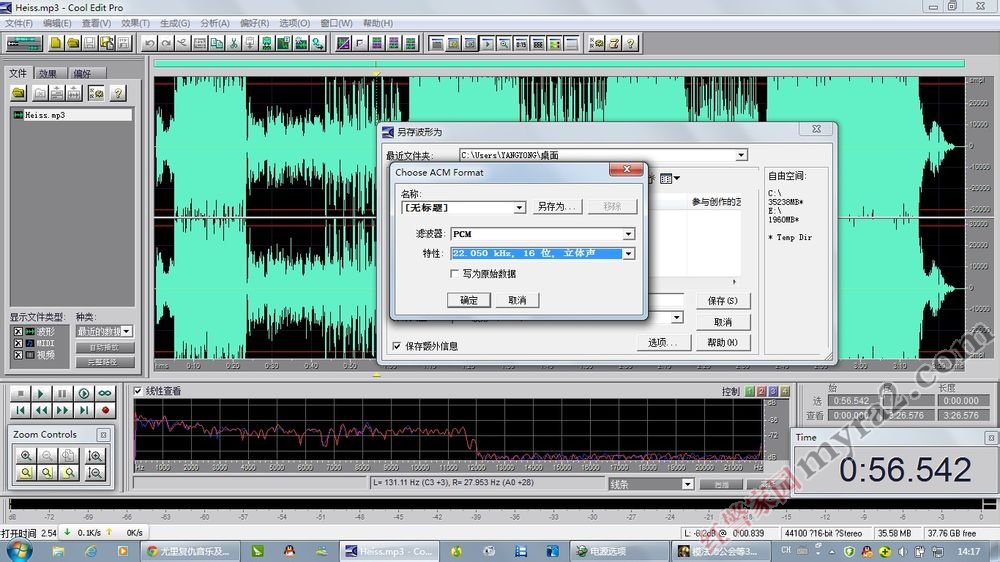Click the 选项... button
Image resolution: width=1000 pixels, height=562 pixels.
(663, 343)
